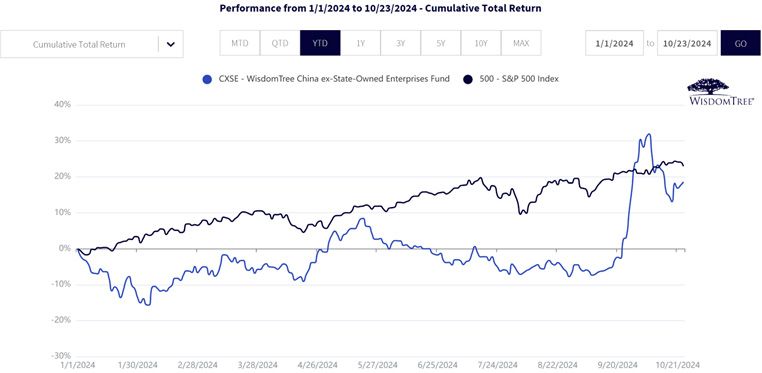762x373 pixels.
Task: Switch to the 3Y period
Action: pos(400,43)
